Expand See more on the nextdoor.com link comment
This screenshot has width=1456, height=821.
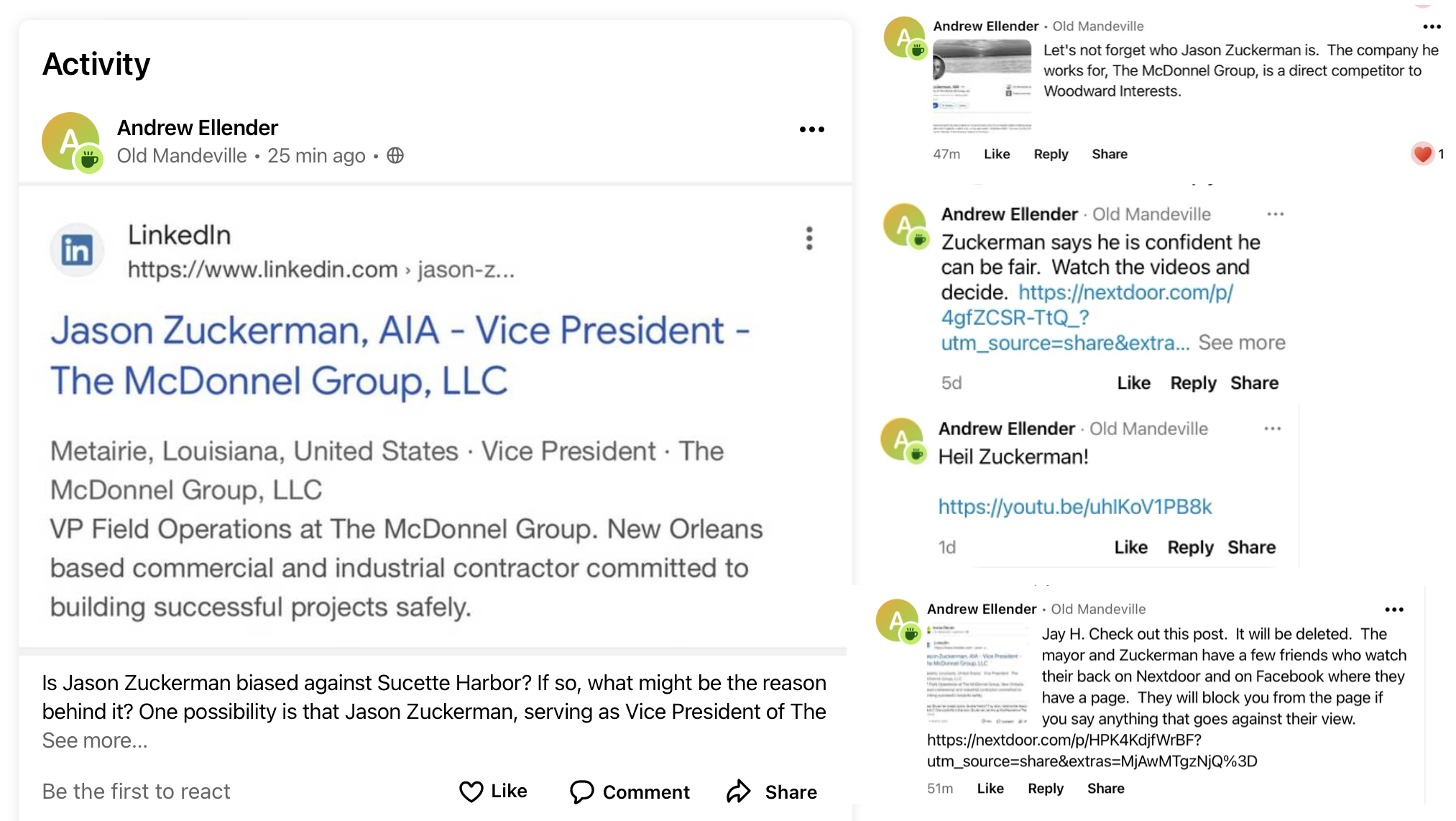pyautogui.click(x=1243, y=343)
